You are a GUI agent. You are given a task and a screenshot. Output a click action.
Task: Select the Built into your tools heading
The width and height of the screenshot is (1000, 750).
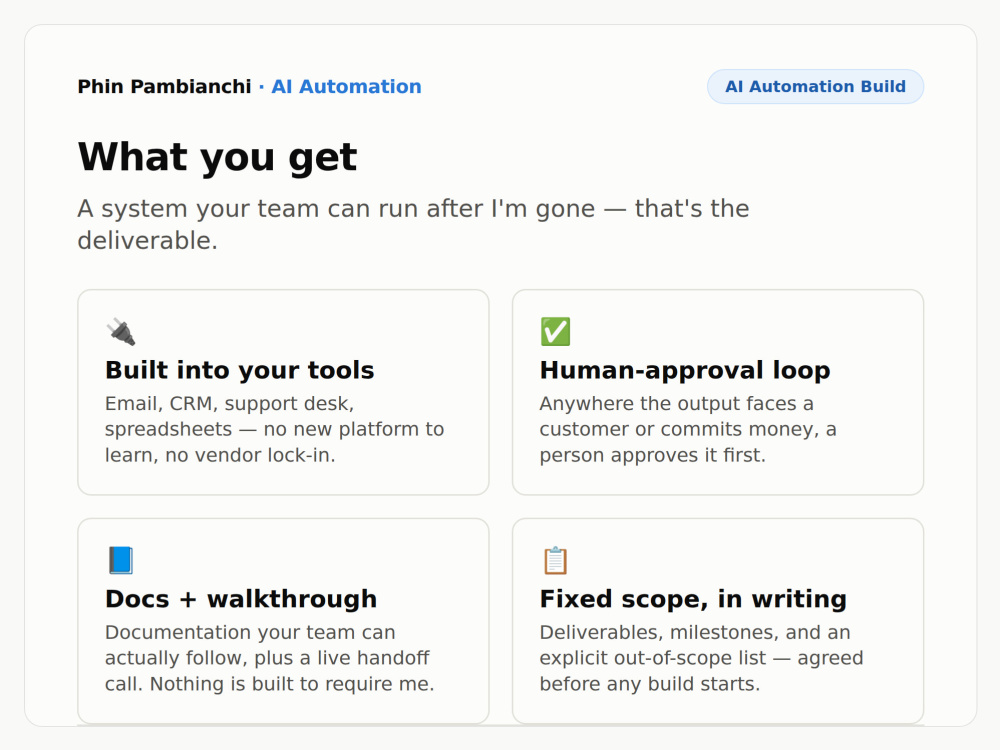coord(240,371)
